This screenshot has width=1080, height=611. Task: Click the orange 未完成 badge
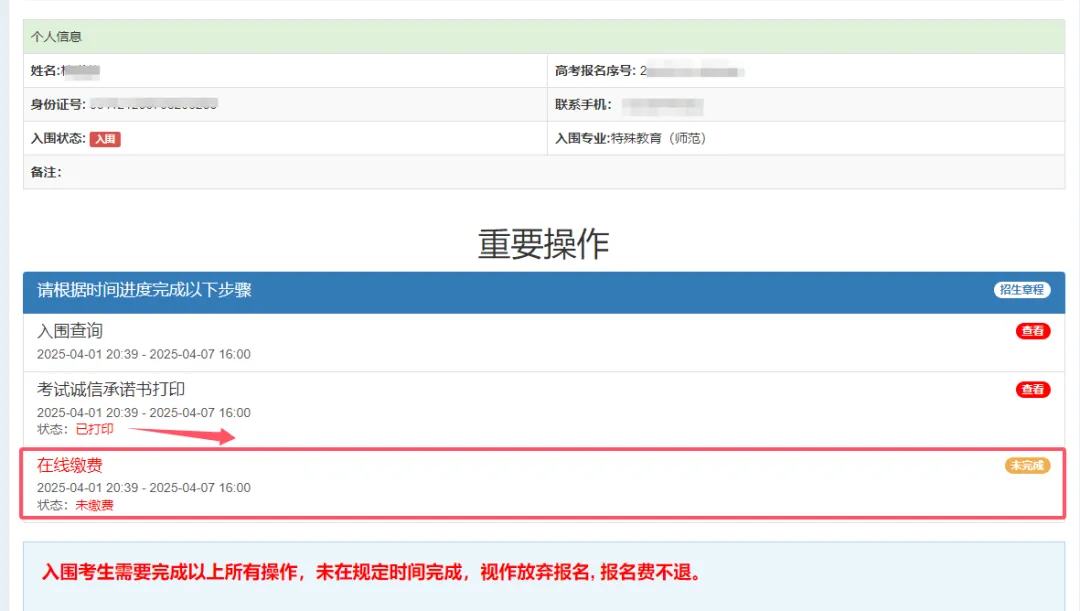[x=1027, y=465]
